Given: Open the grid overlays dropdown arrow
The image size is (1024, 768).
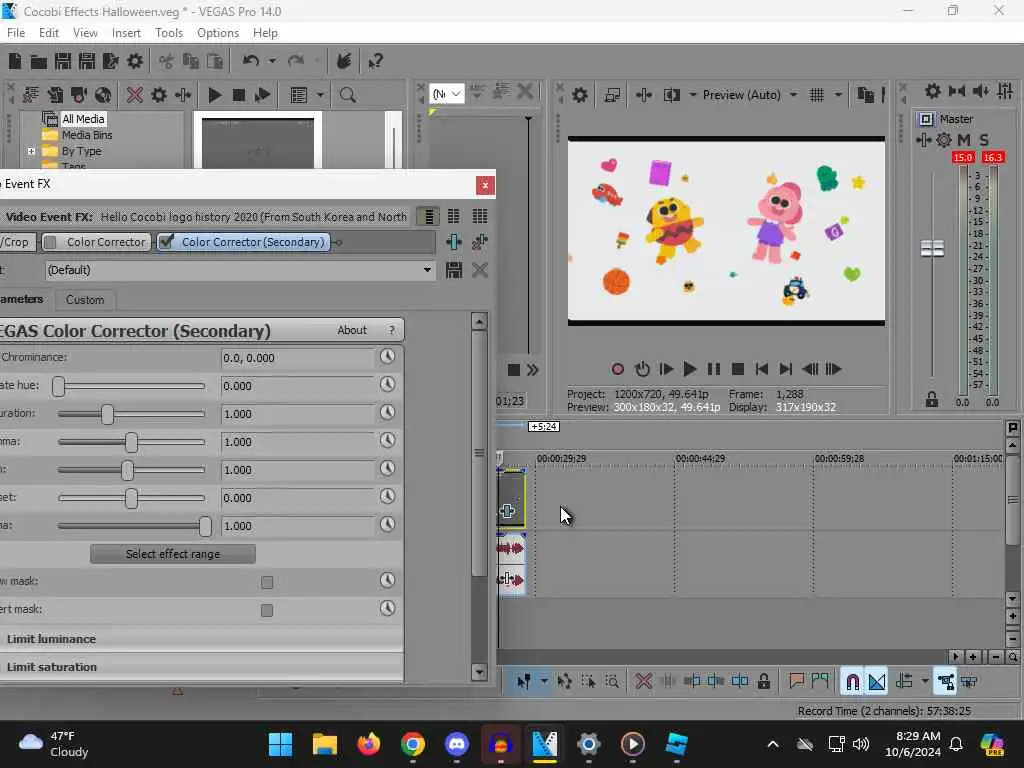Looking at the screenshot, I should click(x=838, y=95).
